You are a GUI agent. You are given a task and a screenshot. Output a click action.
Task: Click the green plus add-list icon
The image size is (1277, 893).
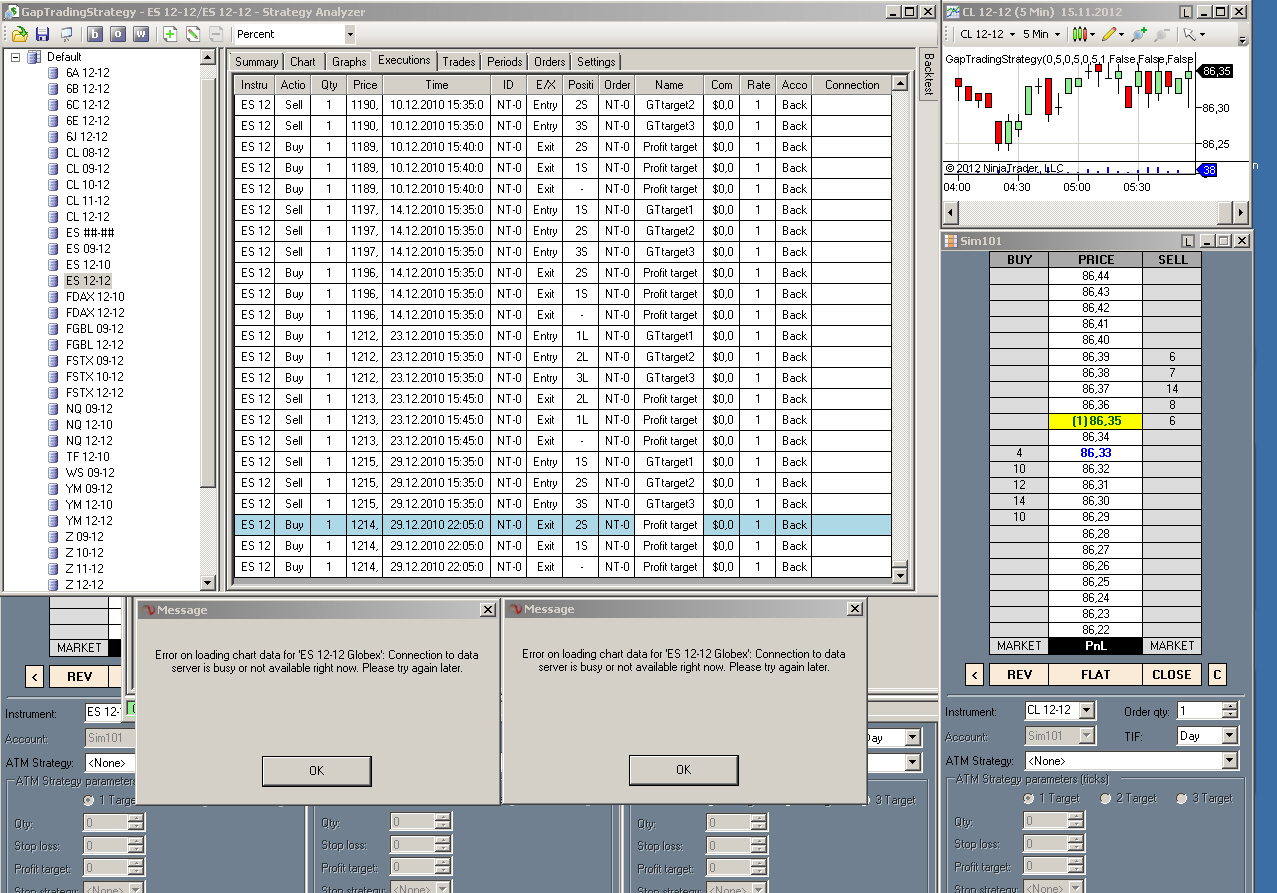click(170, 34)
